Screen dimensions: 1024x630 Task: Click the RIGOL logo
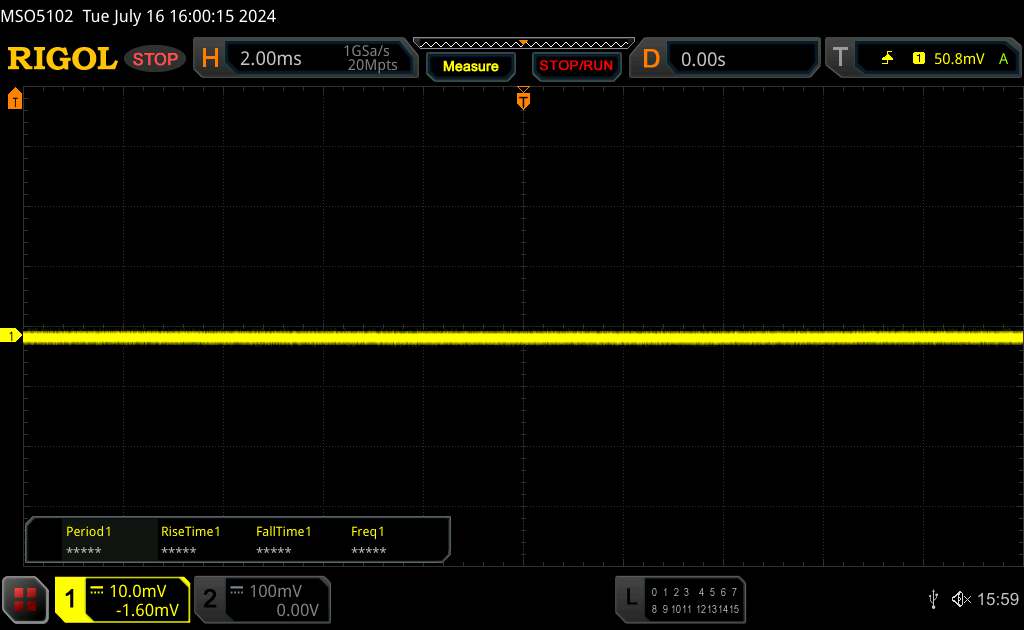coord(62,59)
